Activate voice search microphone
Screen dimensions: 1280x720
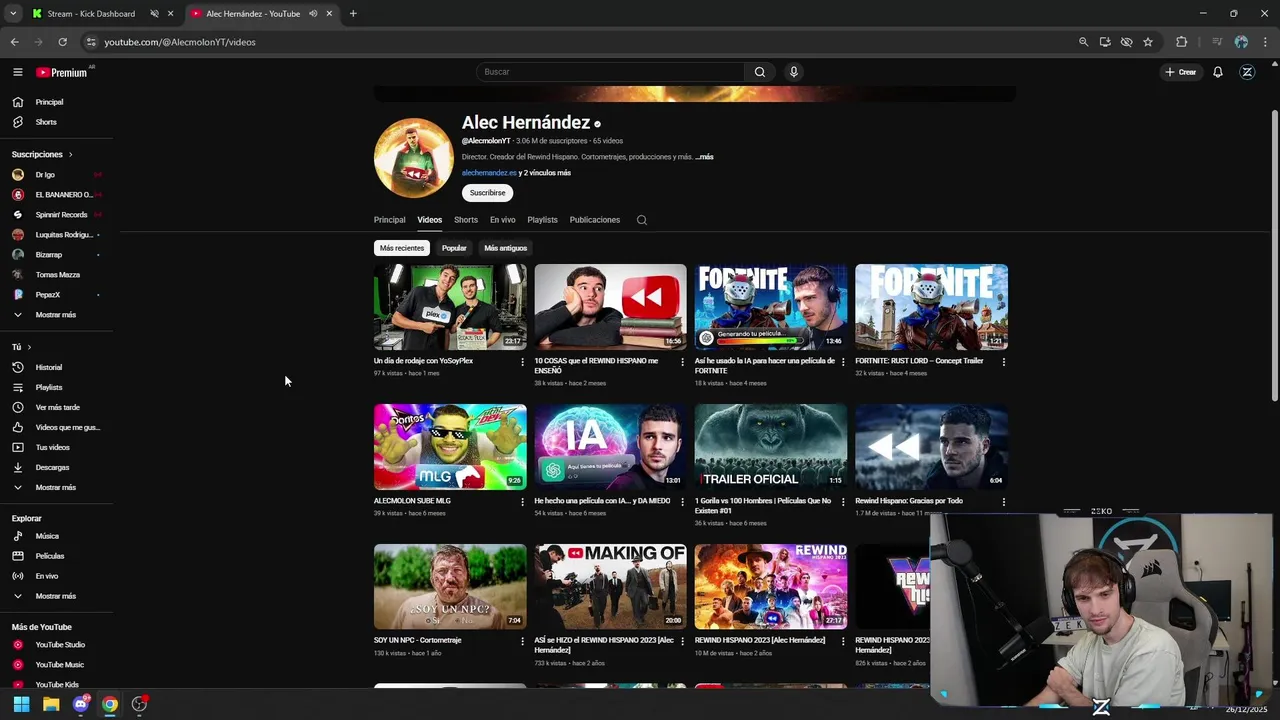click(794, 72)
